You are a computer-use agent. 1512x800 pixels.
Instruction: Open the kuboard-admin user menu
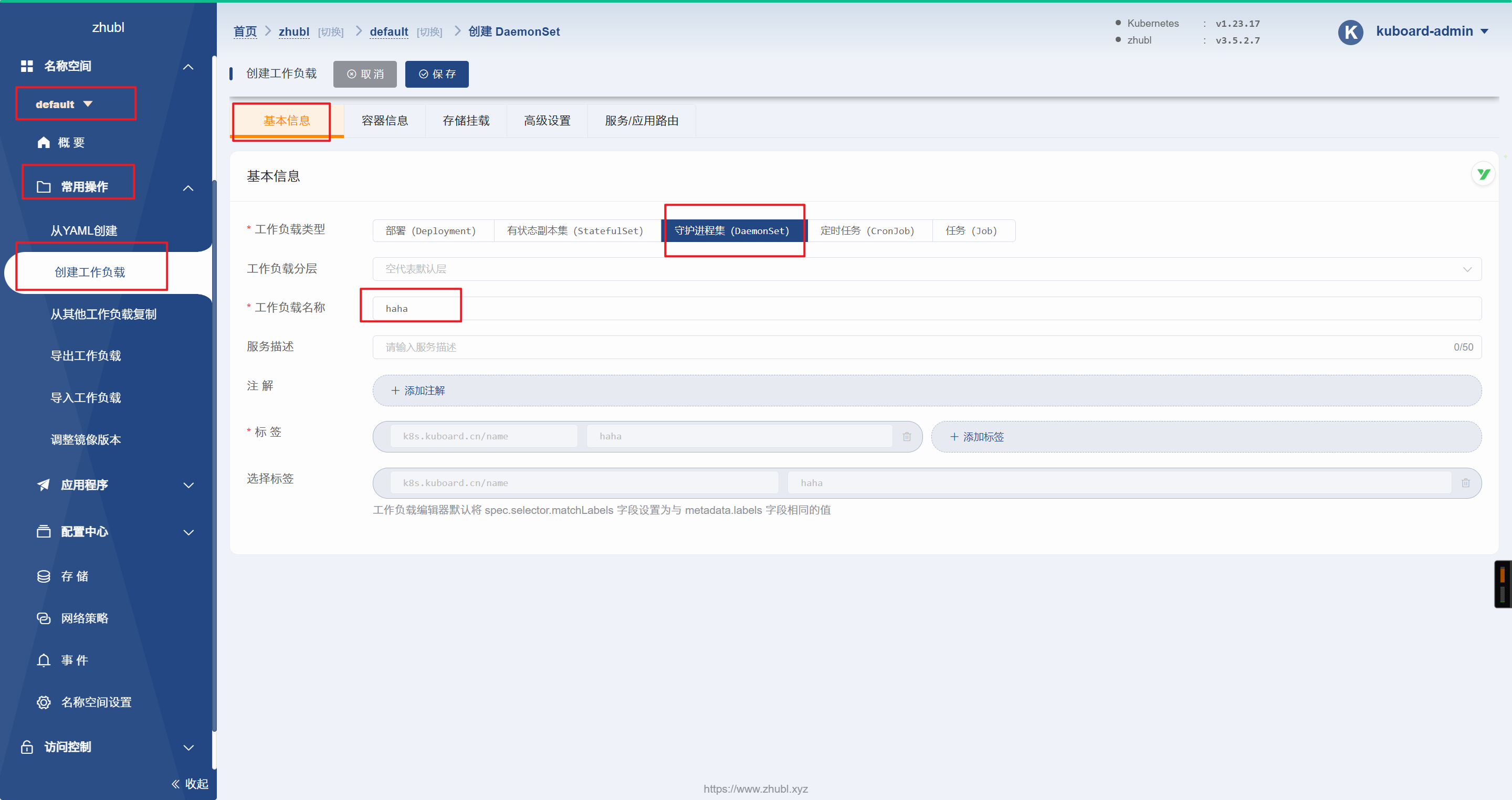click(1432, 31)
